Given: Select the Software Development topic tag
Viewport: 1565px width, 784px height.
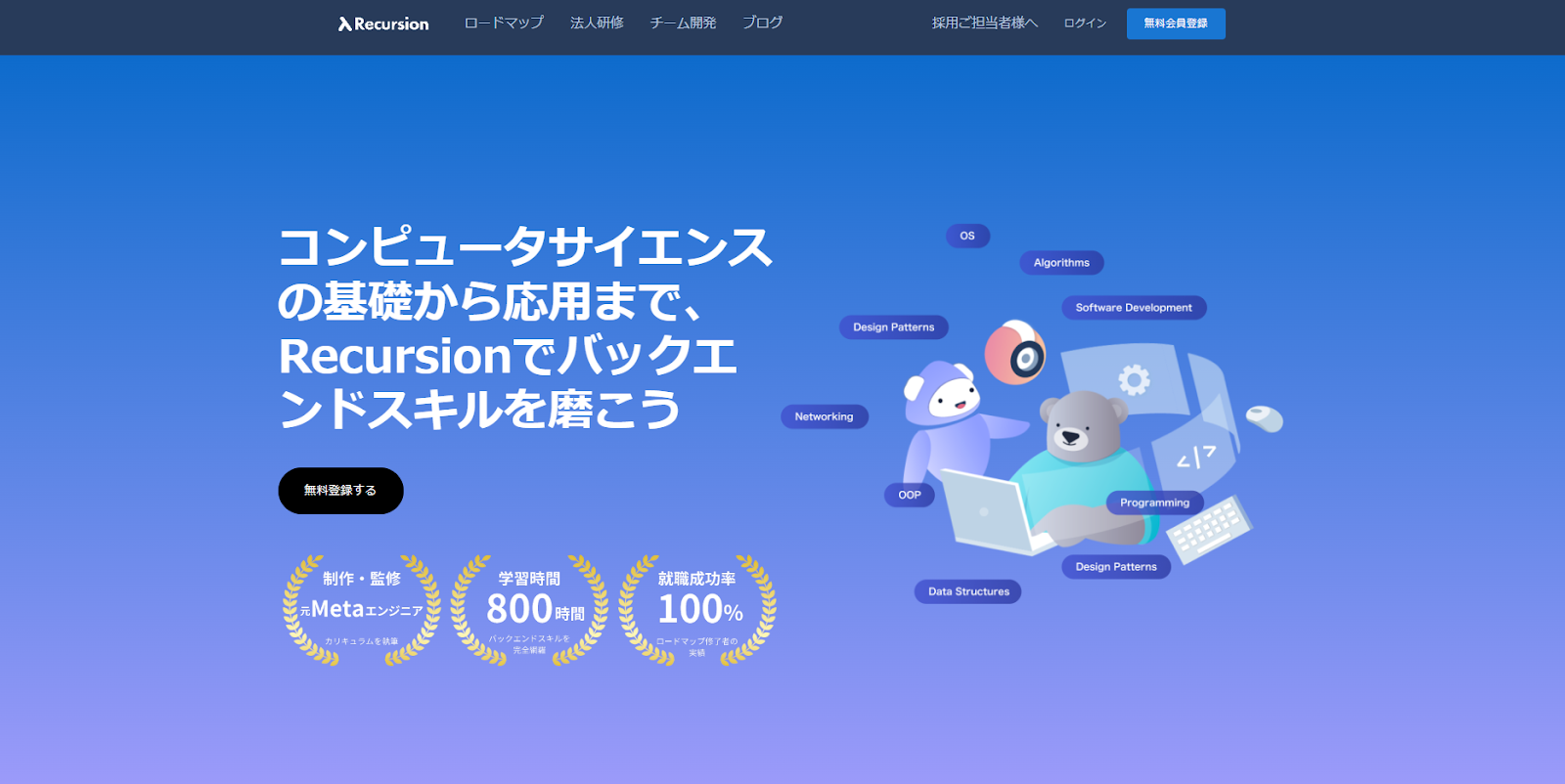Looking at the screenshot, I should coord(1134,308).
